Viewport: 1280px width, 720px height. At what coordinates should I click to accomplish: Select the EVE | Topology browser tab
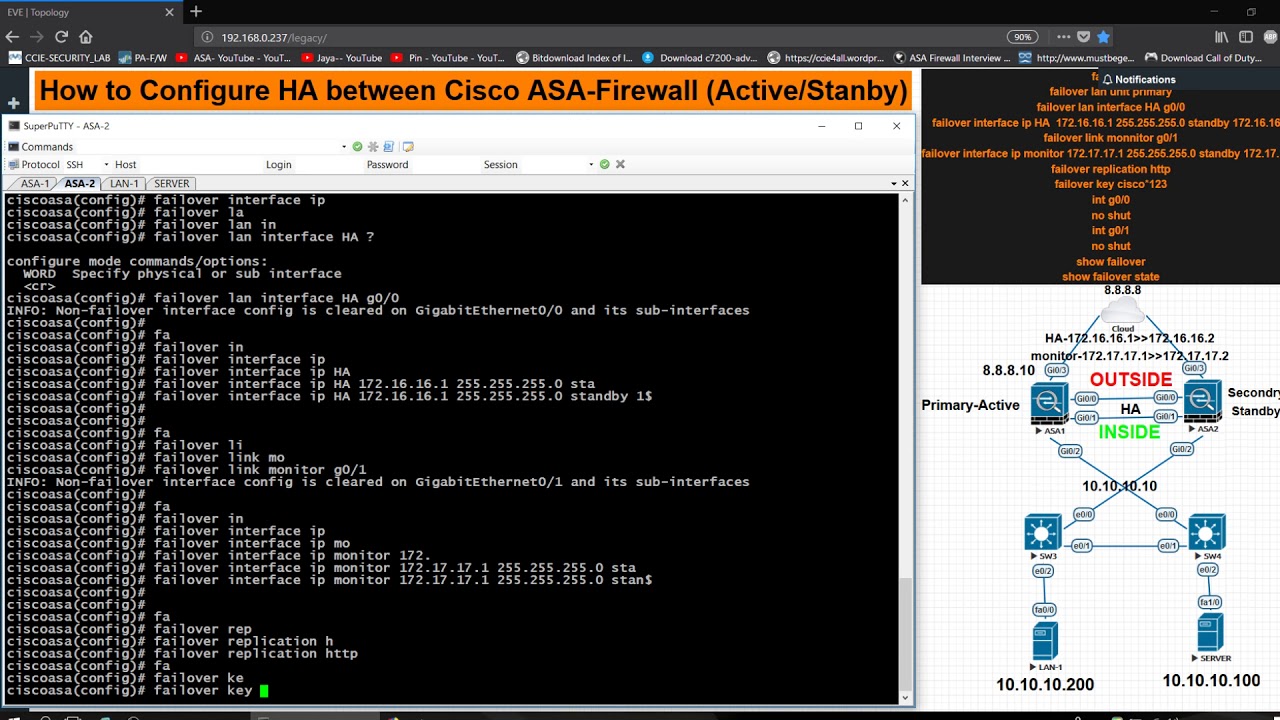85,12
